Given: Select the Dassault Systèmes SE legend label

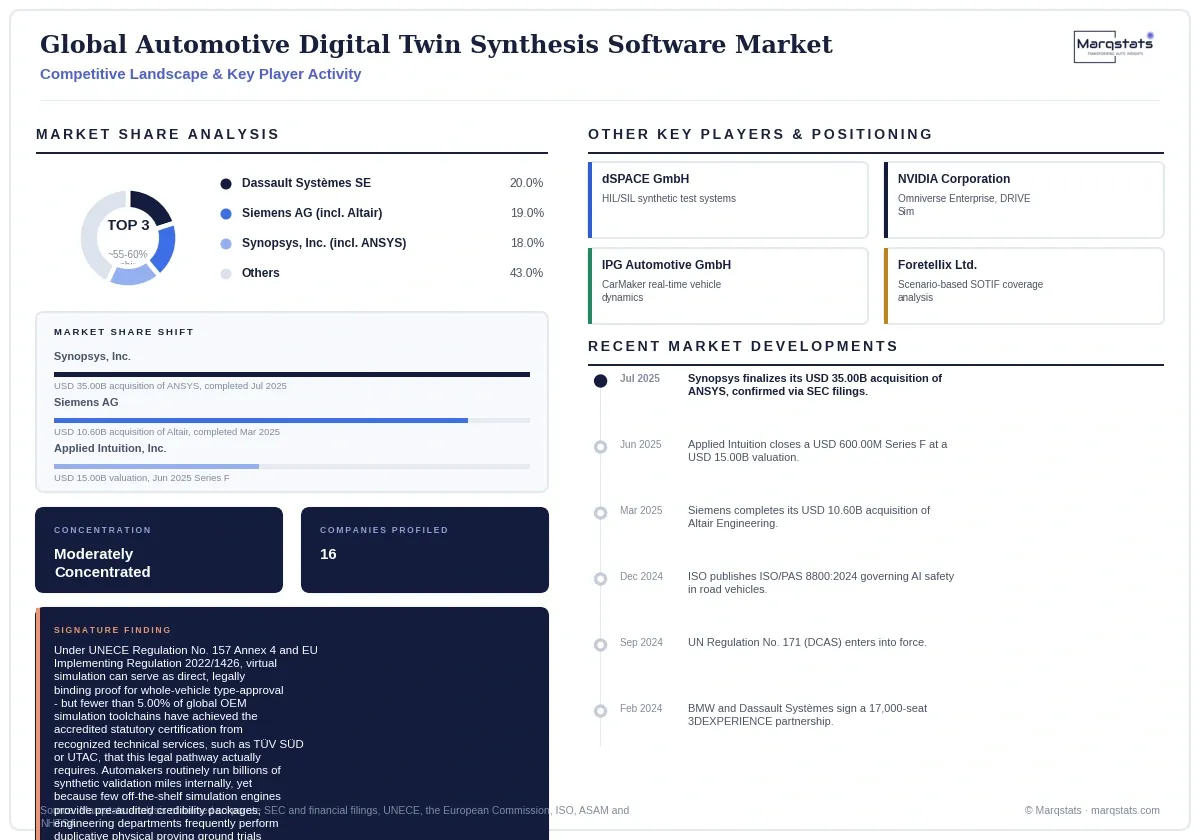Looking at the screenshot, I should coord(306,183).
